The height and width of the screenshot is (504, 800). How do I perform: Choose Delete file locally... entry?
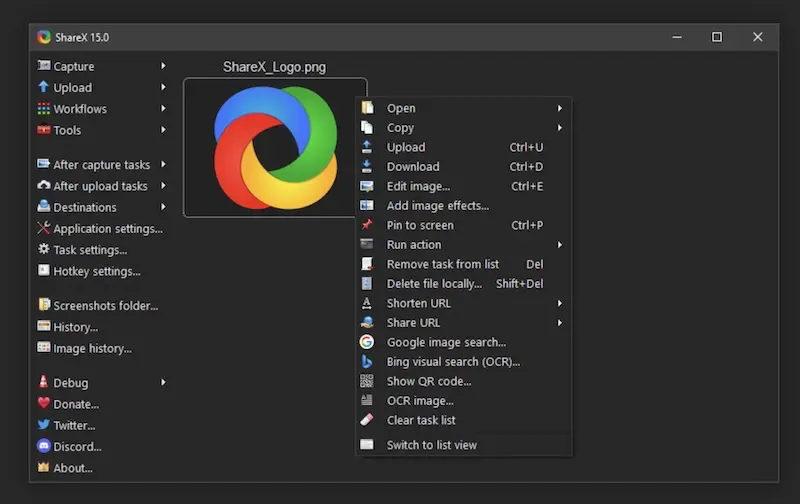point(463,284)
